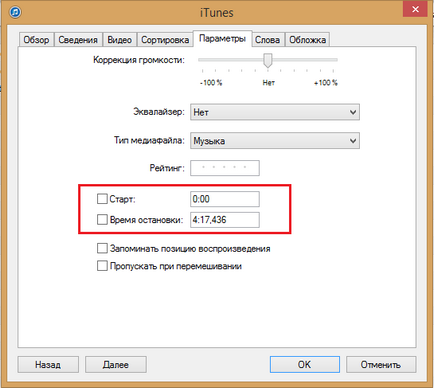This screenshot has width=434, height=388.
Task: Switch to the Обложка tab
Action: click(x=308, y=40)
